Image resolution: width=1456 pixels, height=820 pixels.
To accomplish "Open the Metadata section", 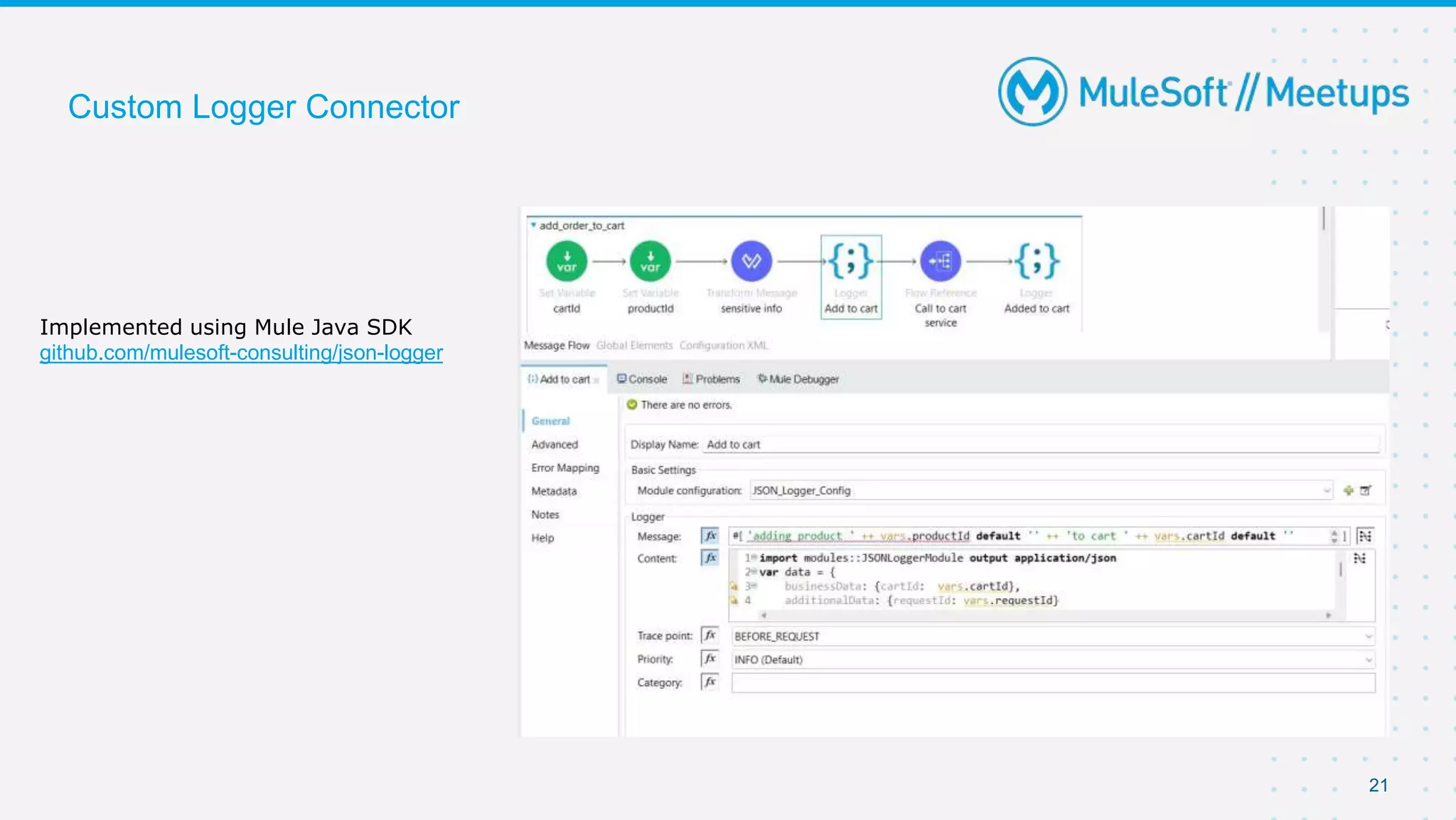I will 554,491.
